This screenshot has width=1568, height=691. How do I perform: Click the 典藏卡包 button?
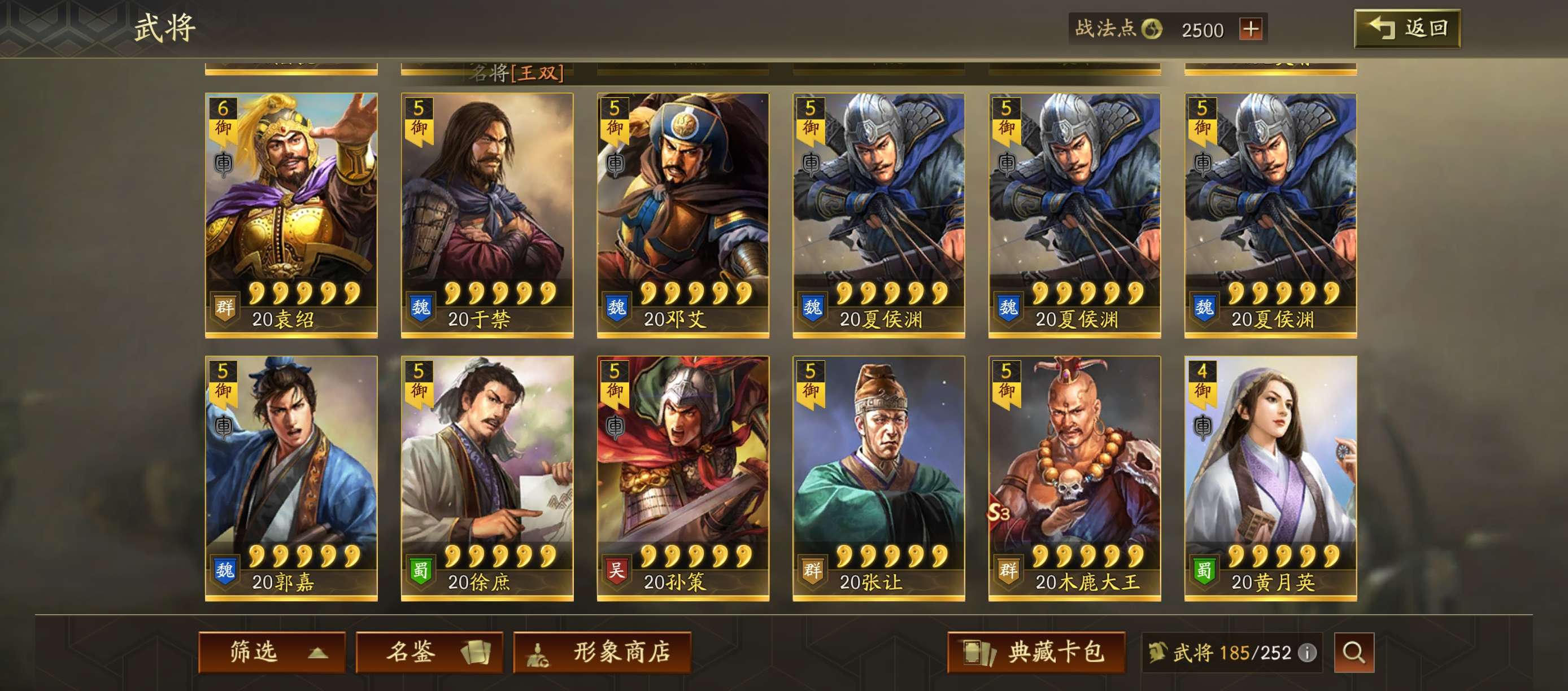pos(1036,652)
